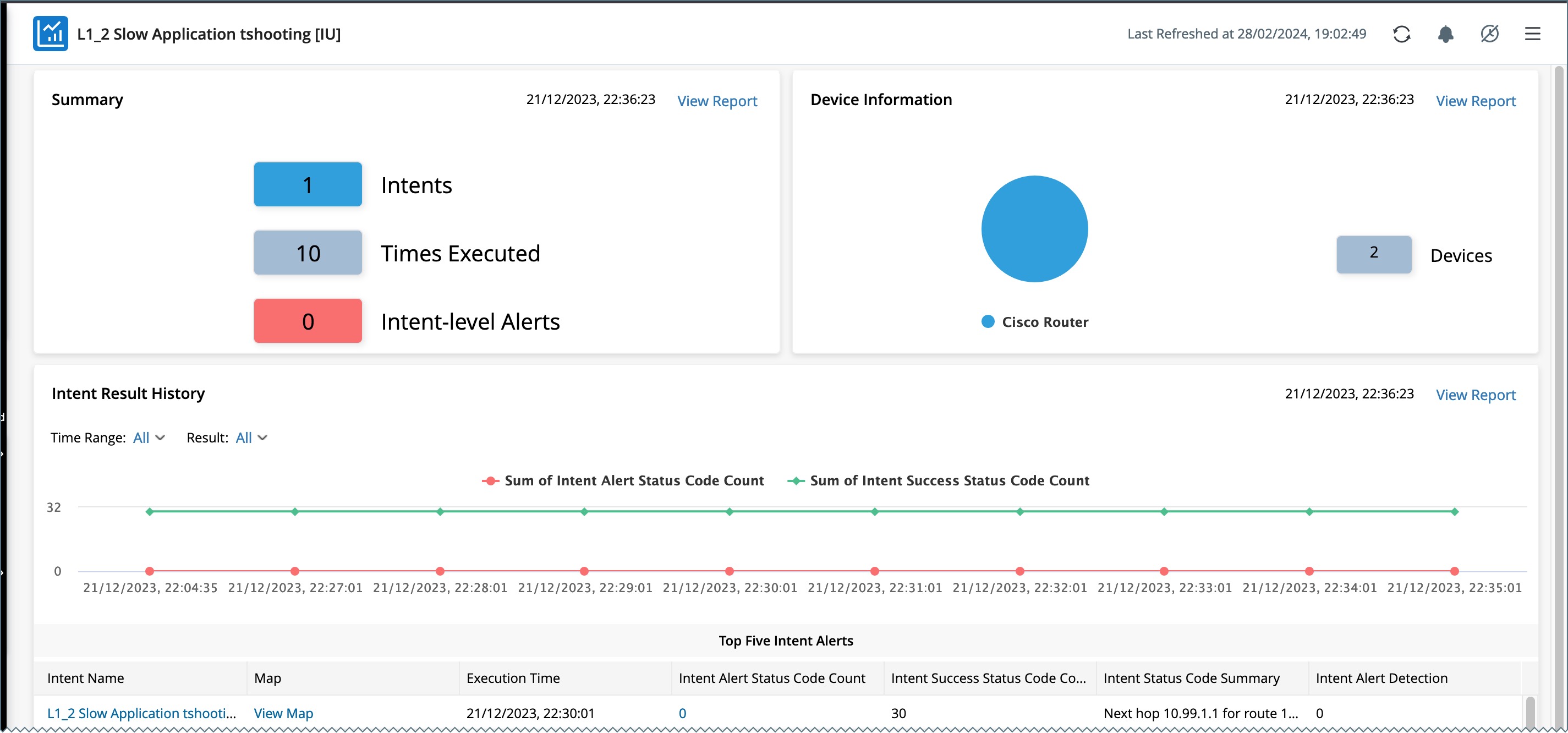This screenshot has width=1568, height=733.
Task: Toggle the Intent Alert Status series legend
Action: tap(623, 480)
